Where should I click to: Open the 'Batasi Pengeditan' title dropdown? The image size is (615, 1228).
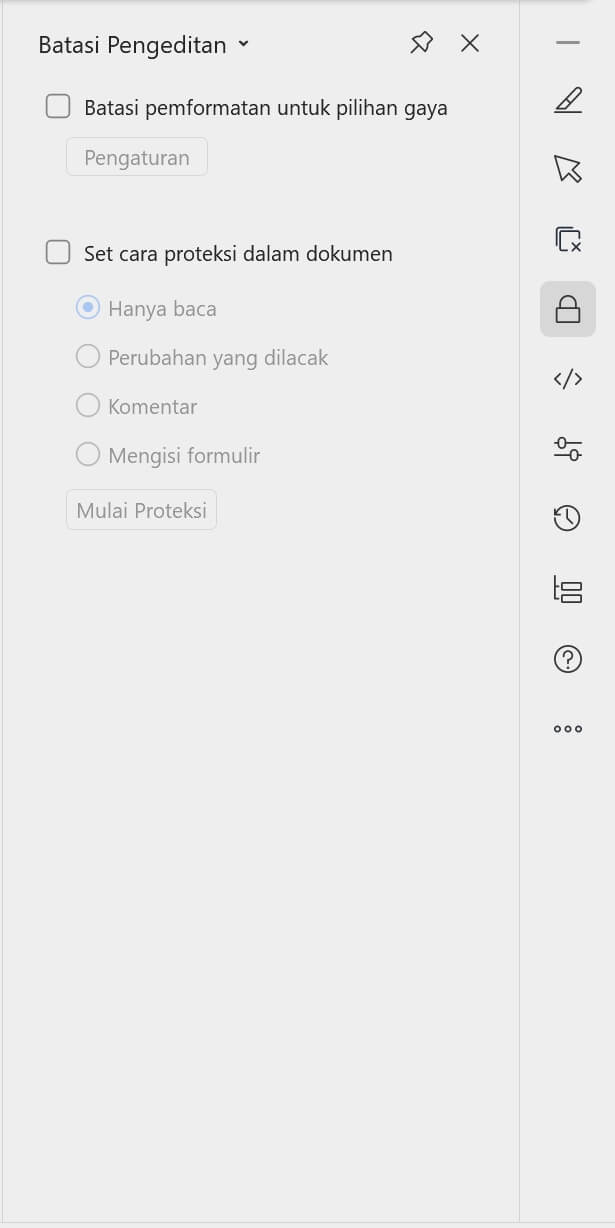pyautogui.click(x=242, y=45)
